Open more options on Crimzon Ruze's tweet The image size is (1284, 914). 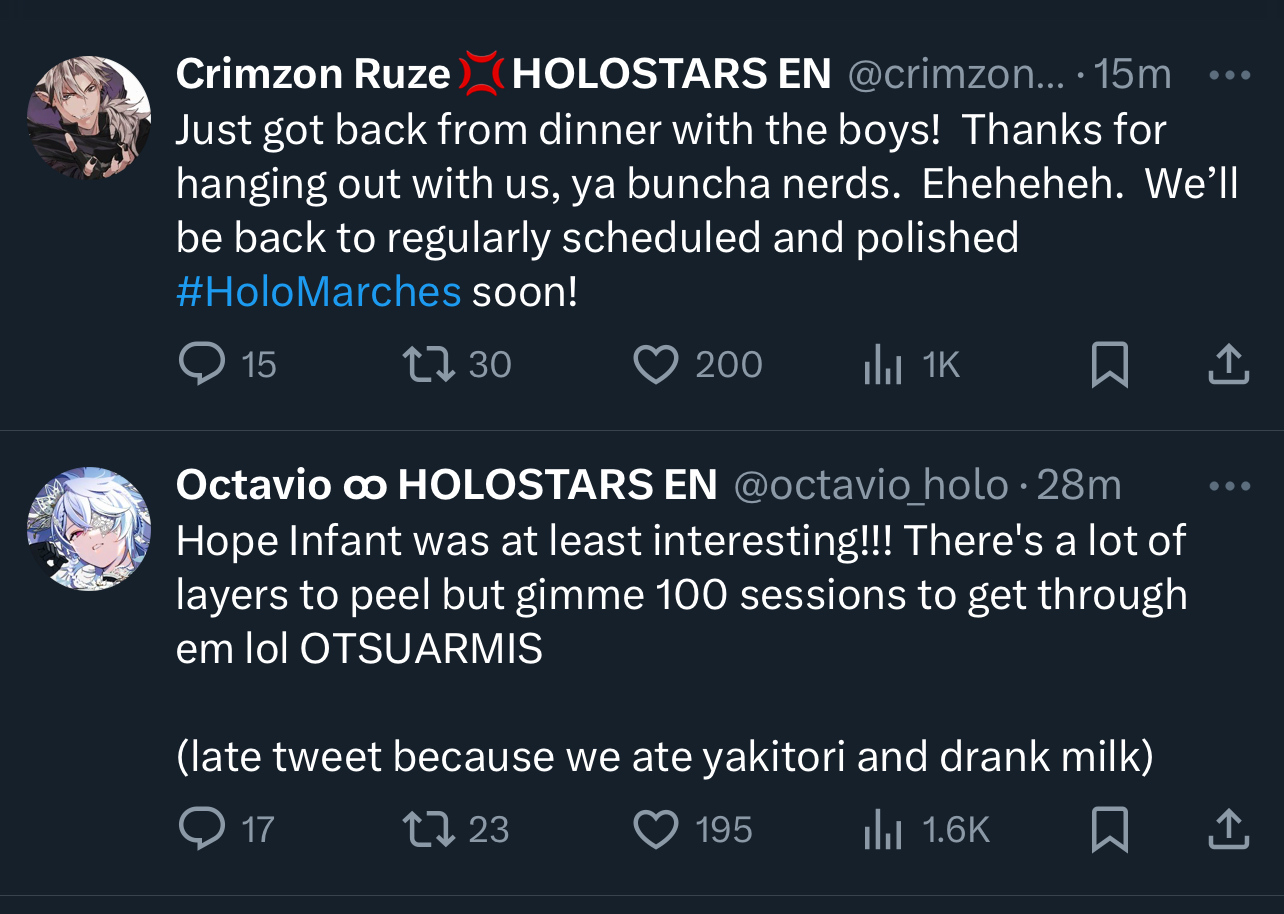(1229, 75)
